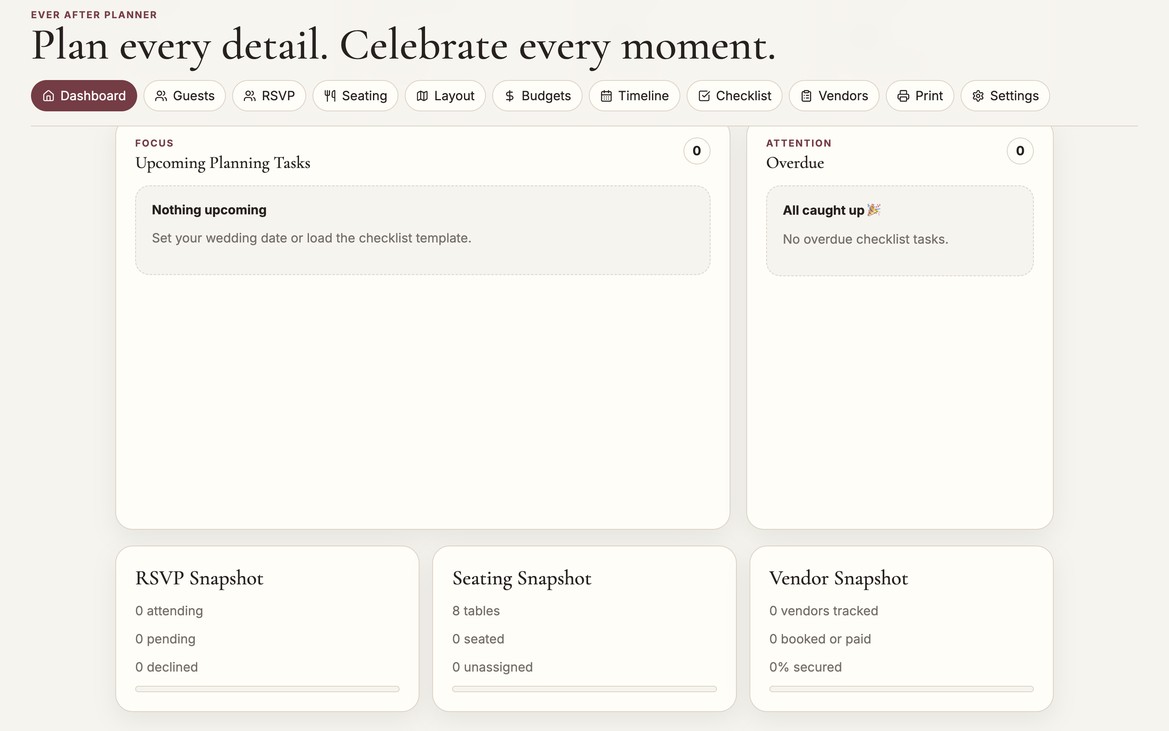Click the '0 booked or paid' line
Screen dimensions: 1169x731
[x=820, y=639]
